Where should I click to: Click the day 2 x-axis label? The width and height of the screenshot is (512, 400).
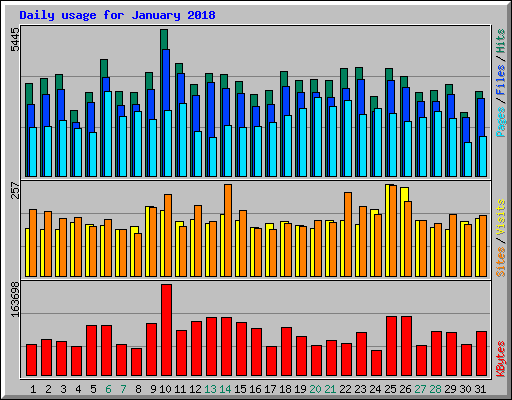[48, 389]
